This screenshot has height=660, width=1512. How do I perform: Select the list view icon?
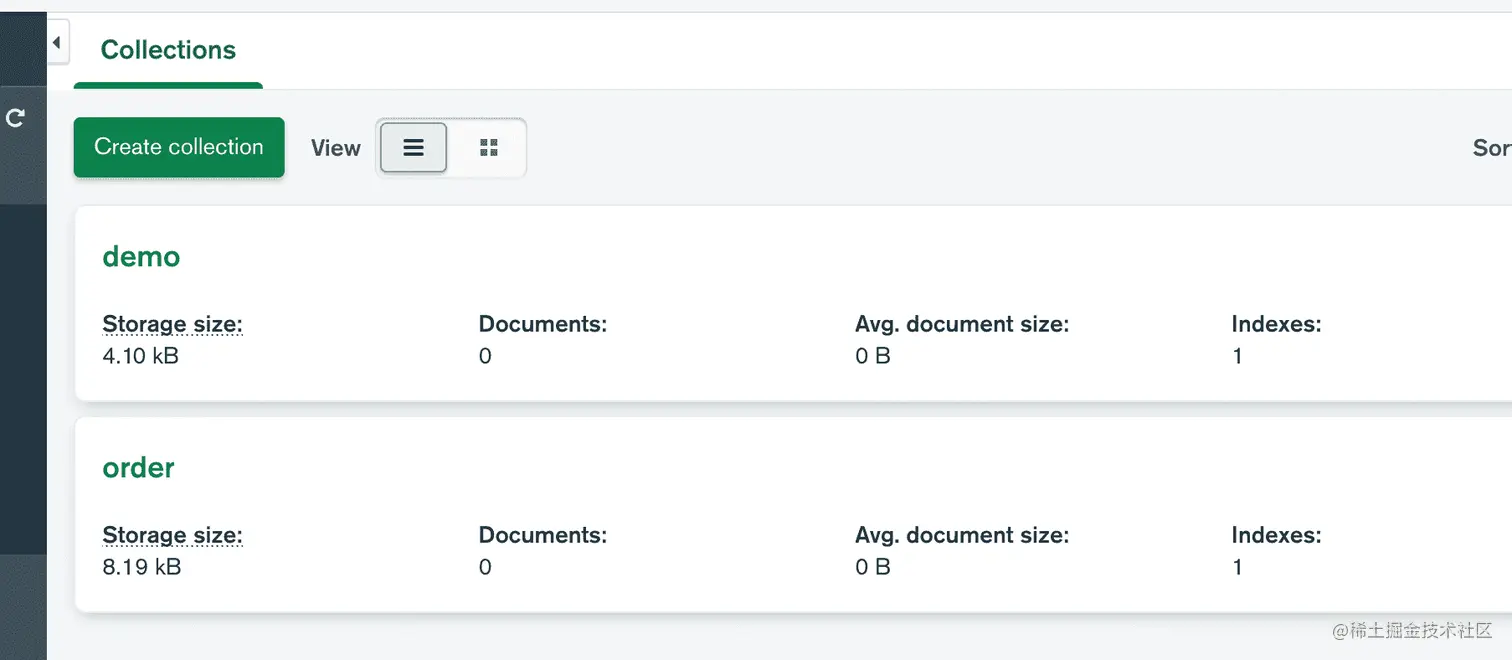pyautogui.click(x=414, y=148)
